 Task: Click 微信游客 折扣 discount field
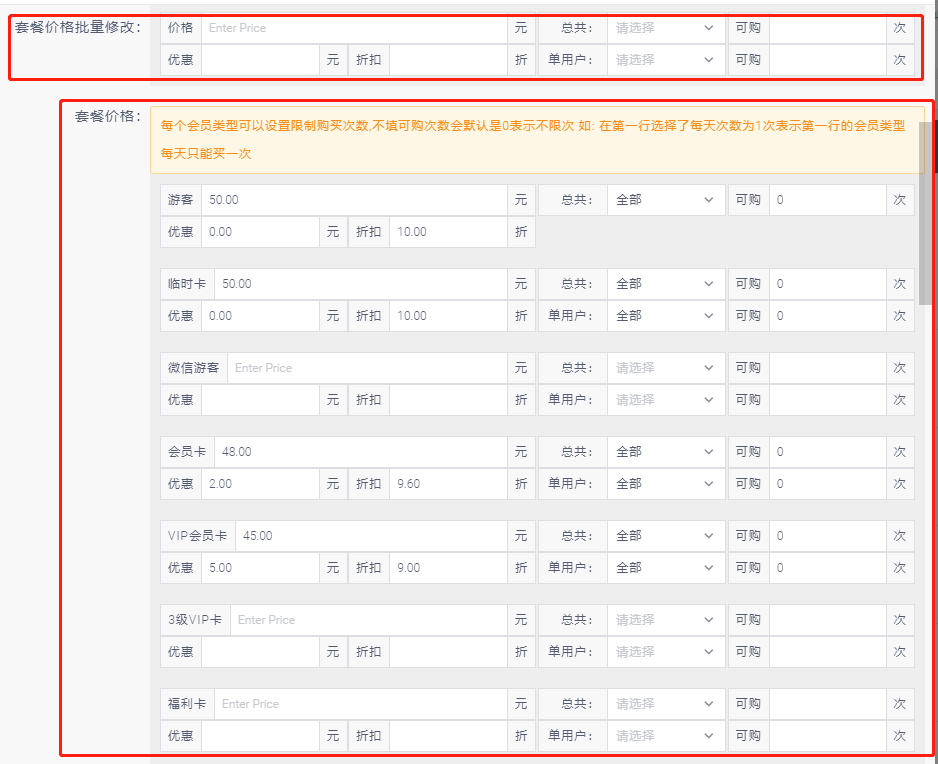448,400
